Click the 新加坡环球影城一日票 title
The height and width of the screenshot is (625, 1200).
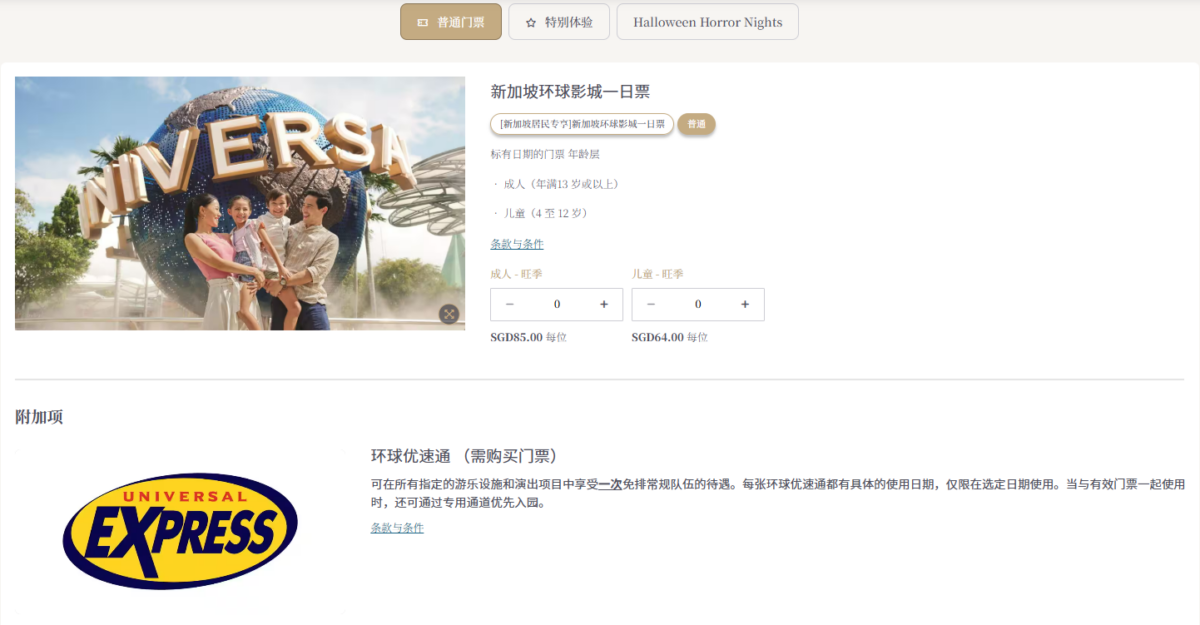(570, 92)
